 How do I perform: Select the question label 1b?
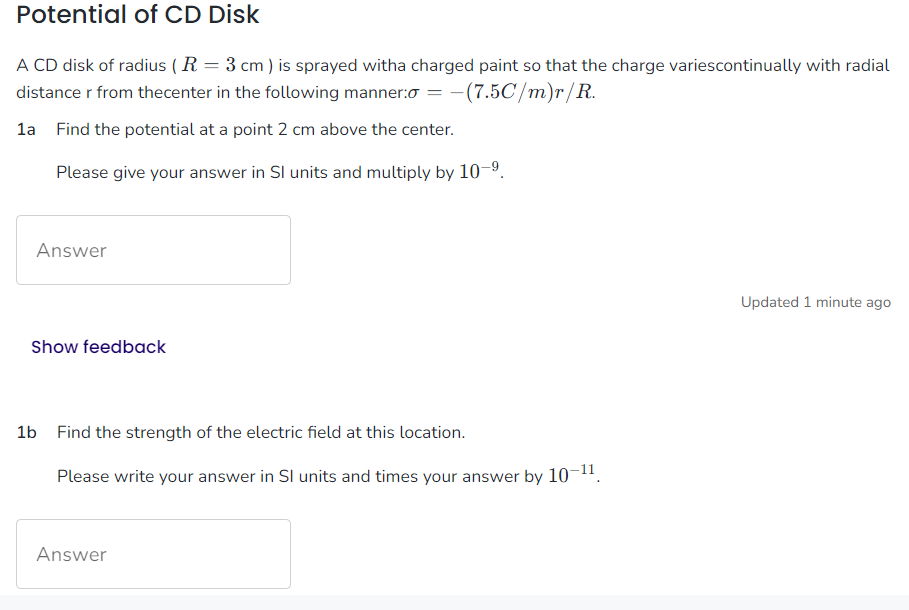tap(24, 432)
